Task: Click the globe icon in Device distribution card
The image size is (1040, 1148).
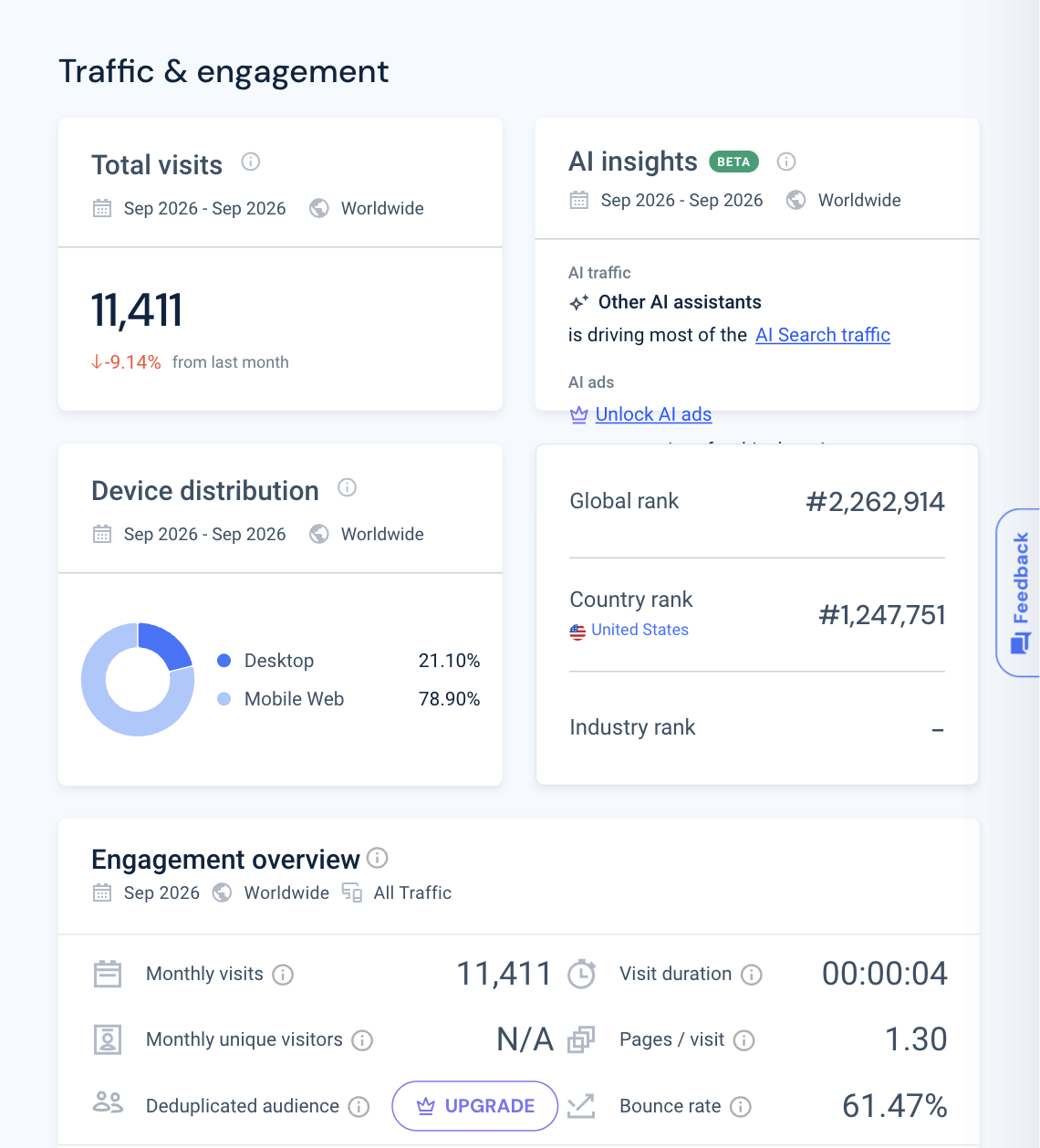Action: [319, 534]
